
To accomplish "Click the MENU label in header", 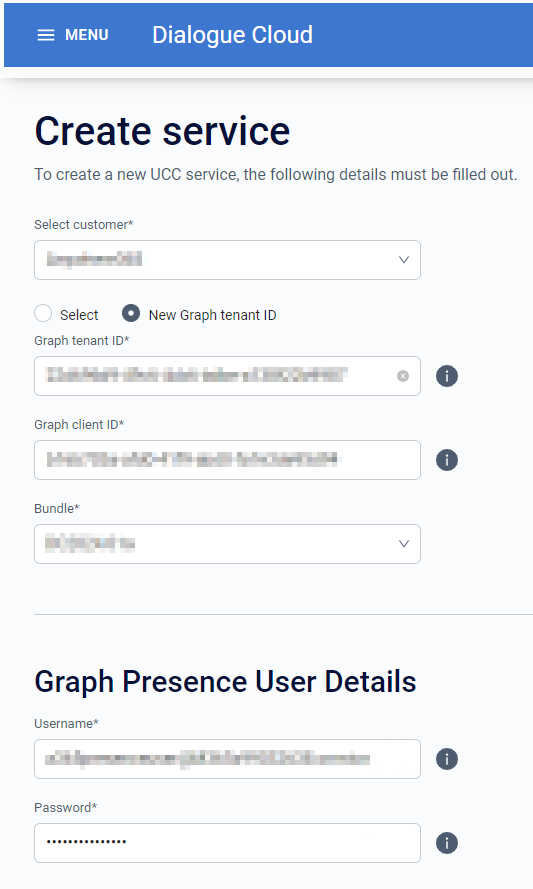I will coord(87,35).
